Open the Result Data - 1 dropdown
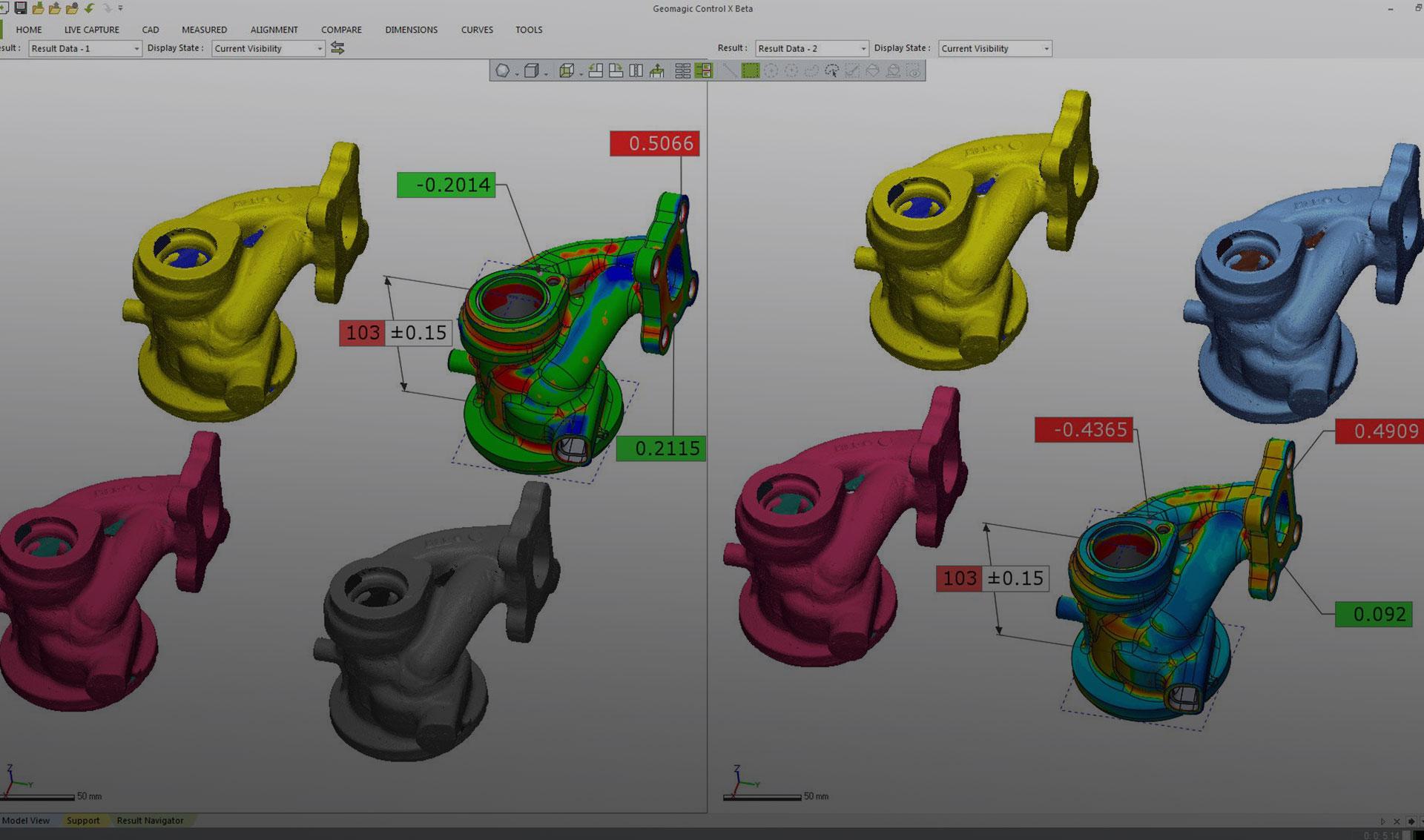1424x840 pixels. [85, 48]
